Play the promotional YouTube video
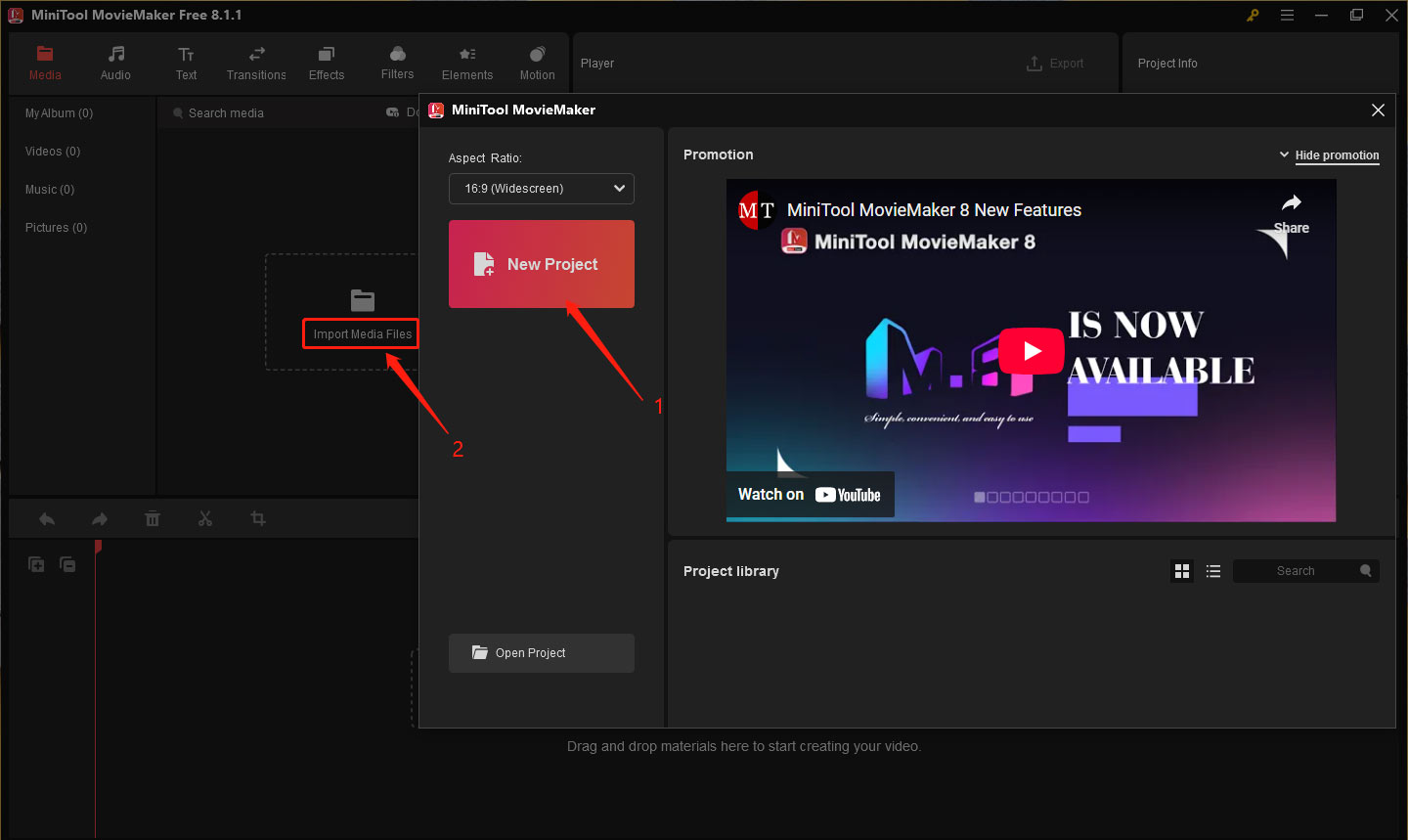This screenshot has width=1408, height=840. 1032,351
